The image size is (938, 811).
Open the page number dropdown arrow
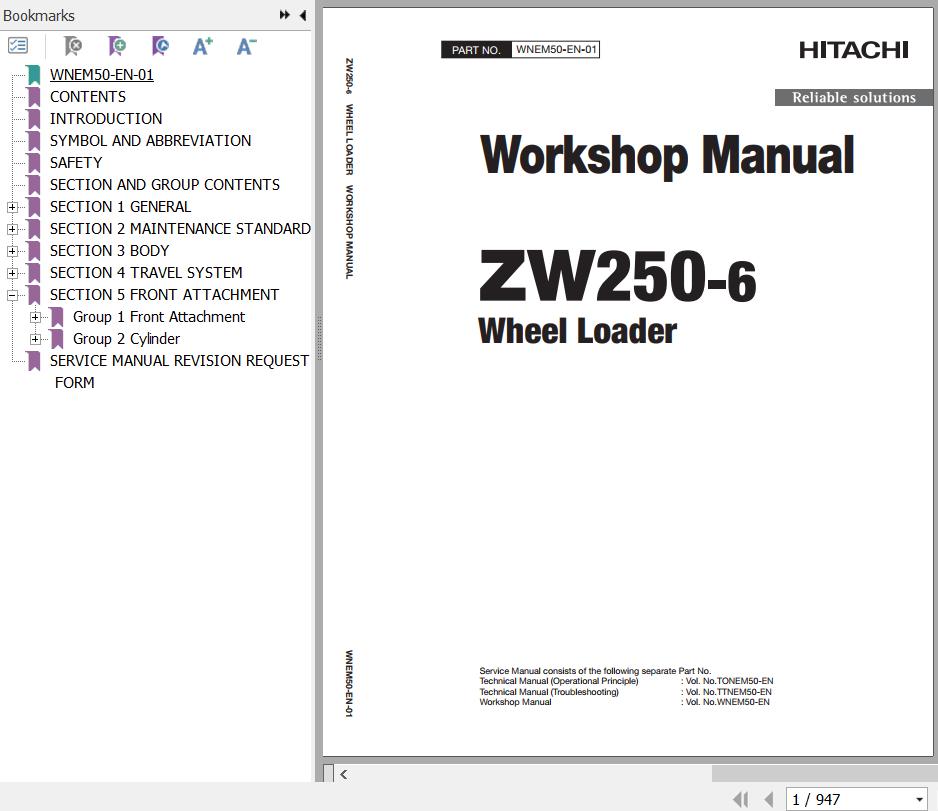point(919,800)
